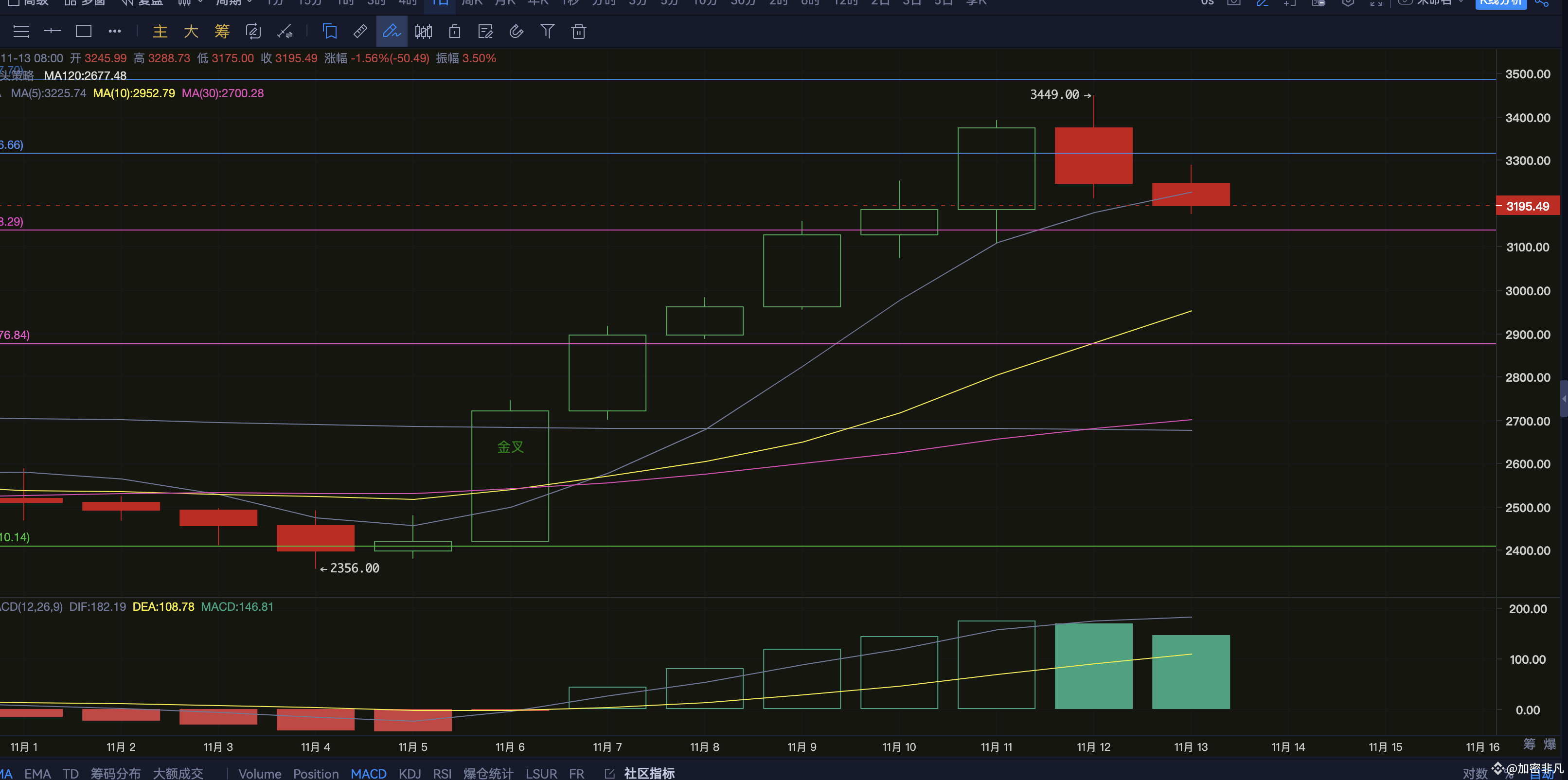1568x780 pixels.
Task: Toggle the EMA indicator
Action: point(37,773)
